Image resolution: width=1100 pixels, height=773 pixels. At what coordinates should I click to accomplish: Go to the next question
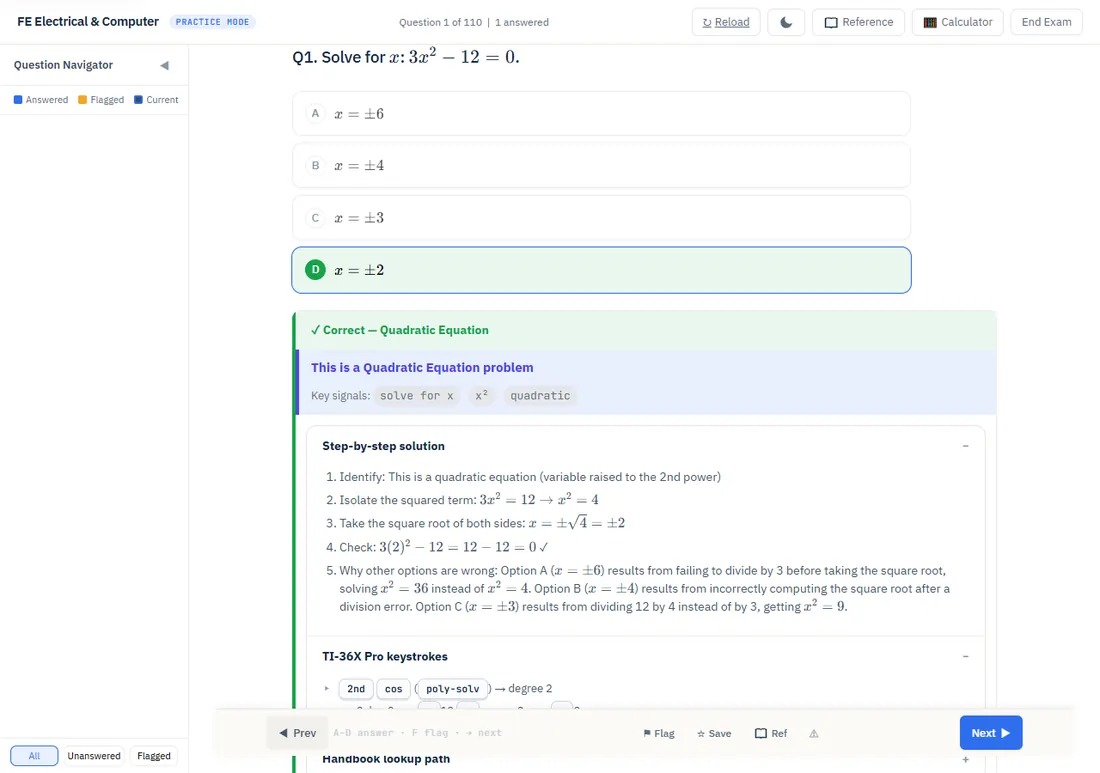991,732
